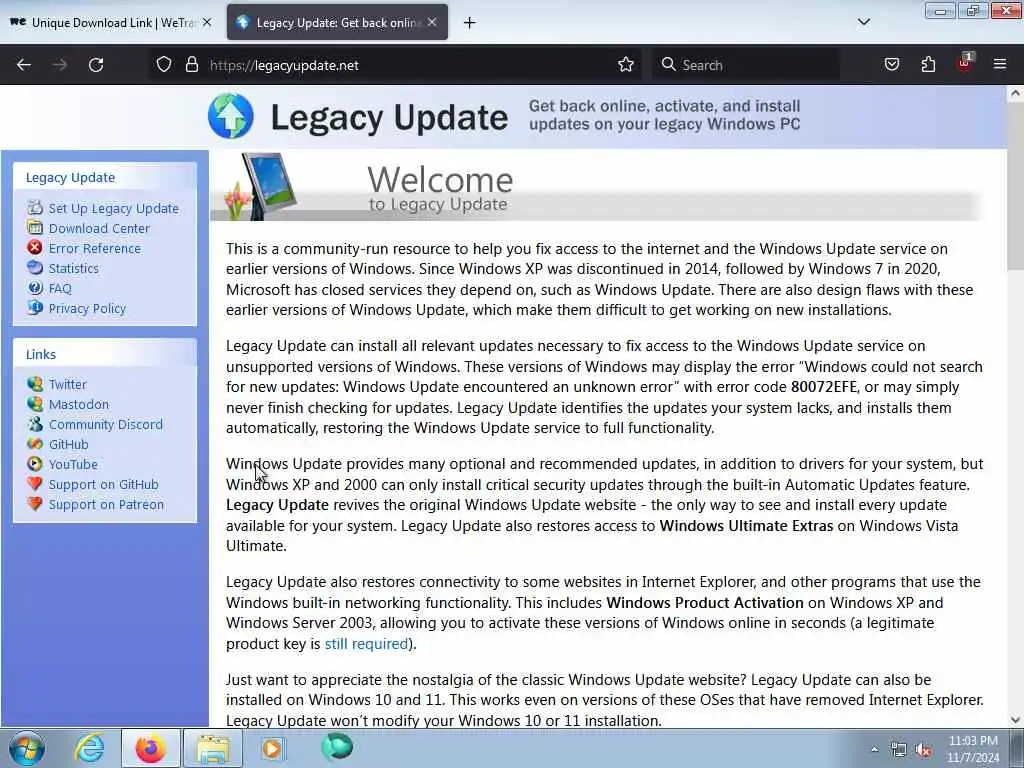Open the network tray icon
Image resolution: width=1024 pixels, height=768 pixels.
(899, 750)
